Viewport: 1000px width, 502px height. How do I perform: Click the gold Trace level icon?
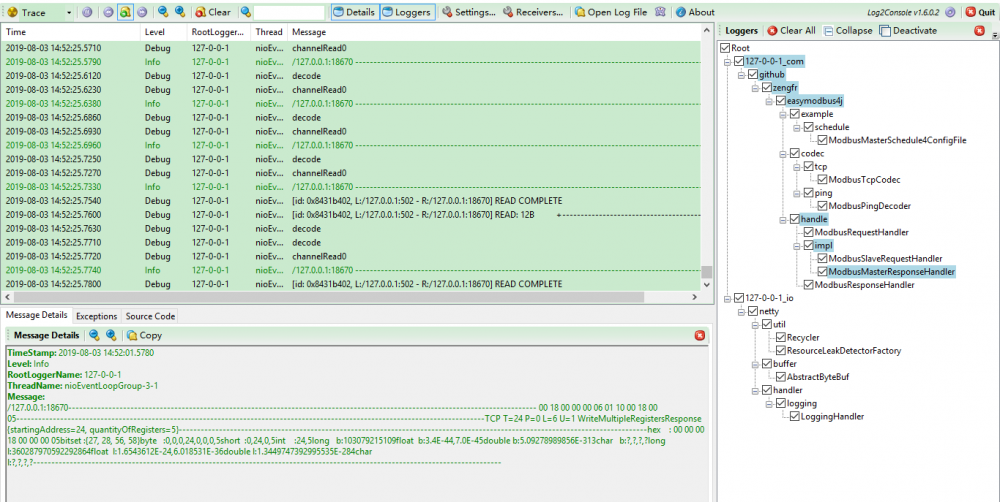click(x=13, y=12)
